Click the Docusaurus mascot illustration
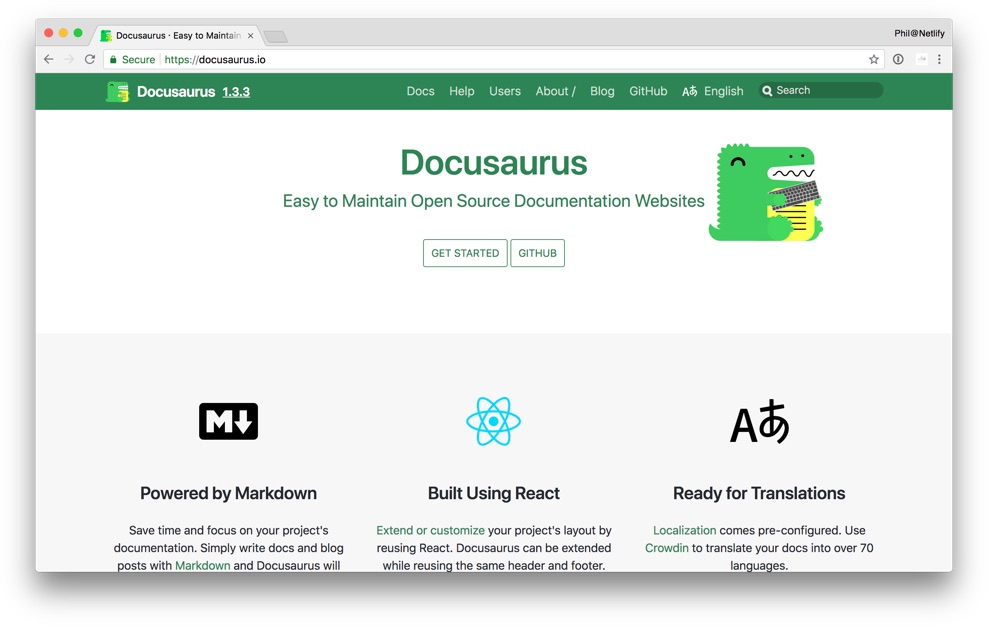This screenshot has height=626, width=988. (x=765, y=192)
